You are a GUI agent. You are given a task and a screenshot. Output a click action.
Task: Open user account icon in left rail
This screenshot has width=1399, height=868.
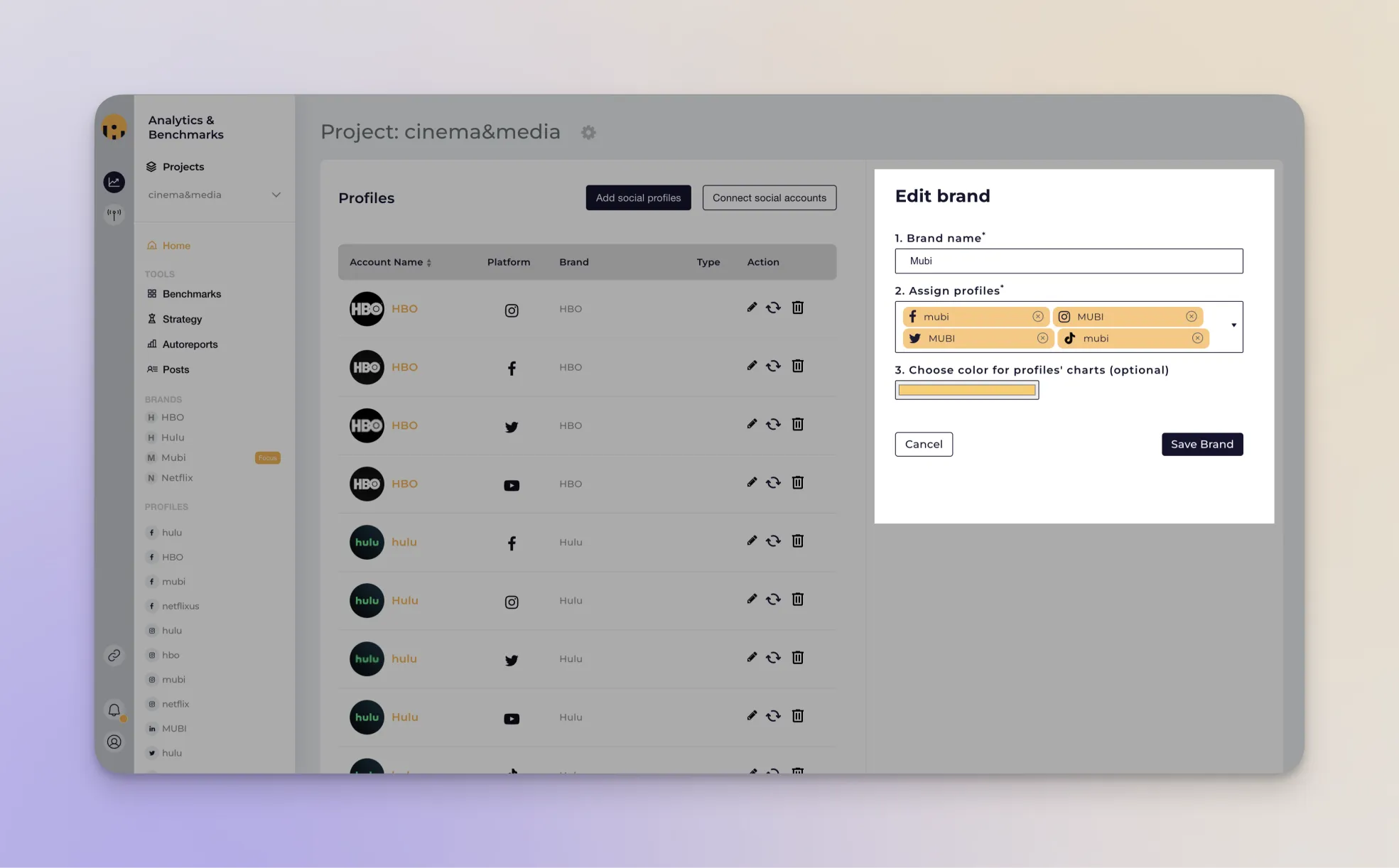tap(114, 742)
